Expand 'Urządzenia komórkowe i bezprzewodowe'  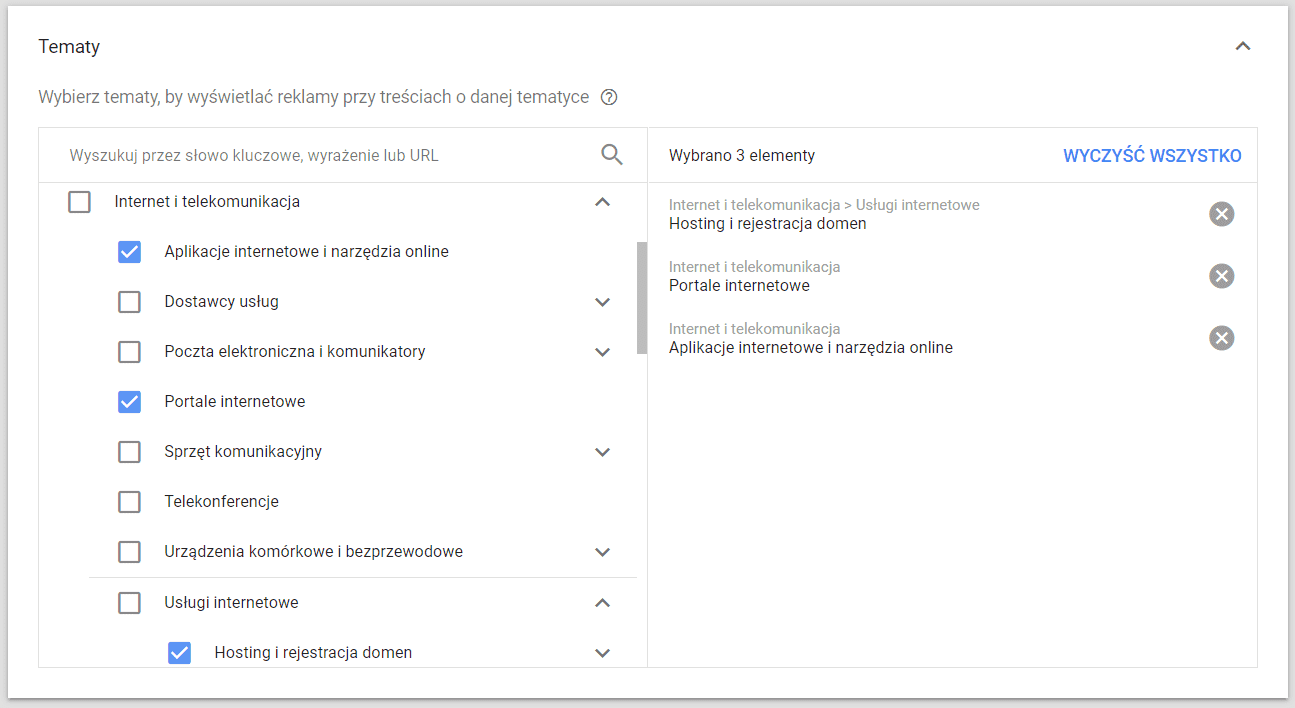coord(602,551)
